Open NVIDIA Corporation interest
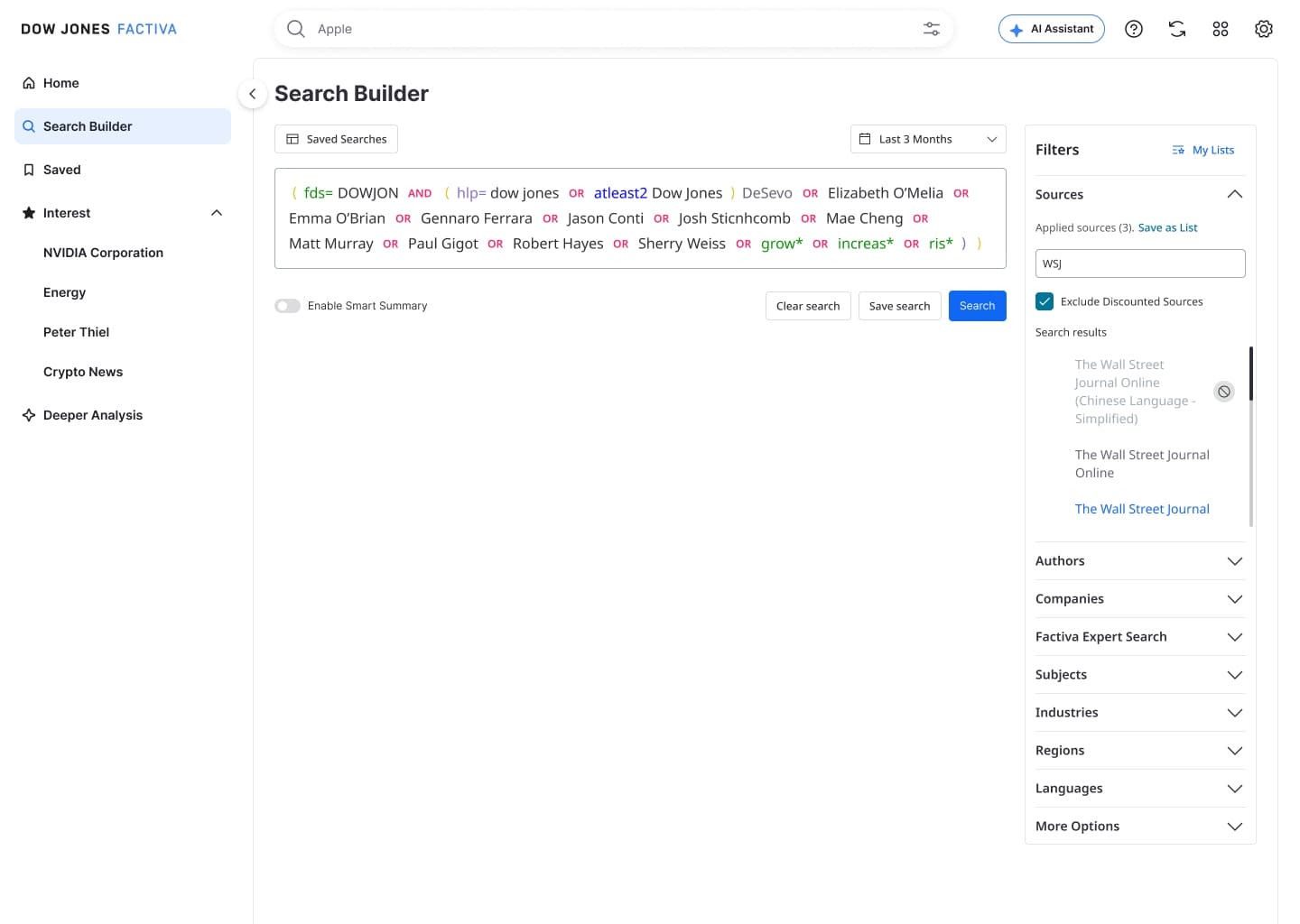 tap(103, 253)
